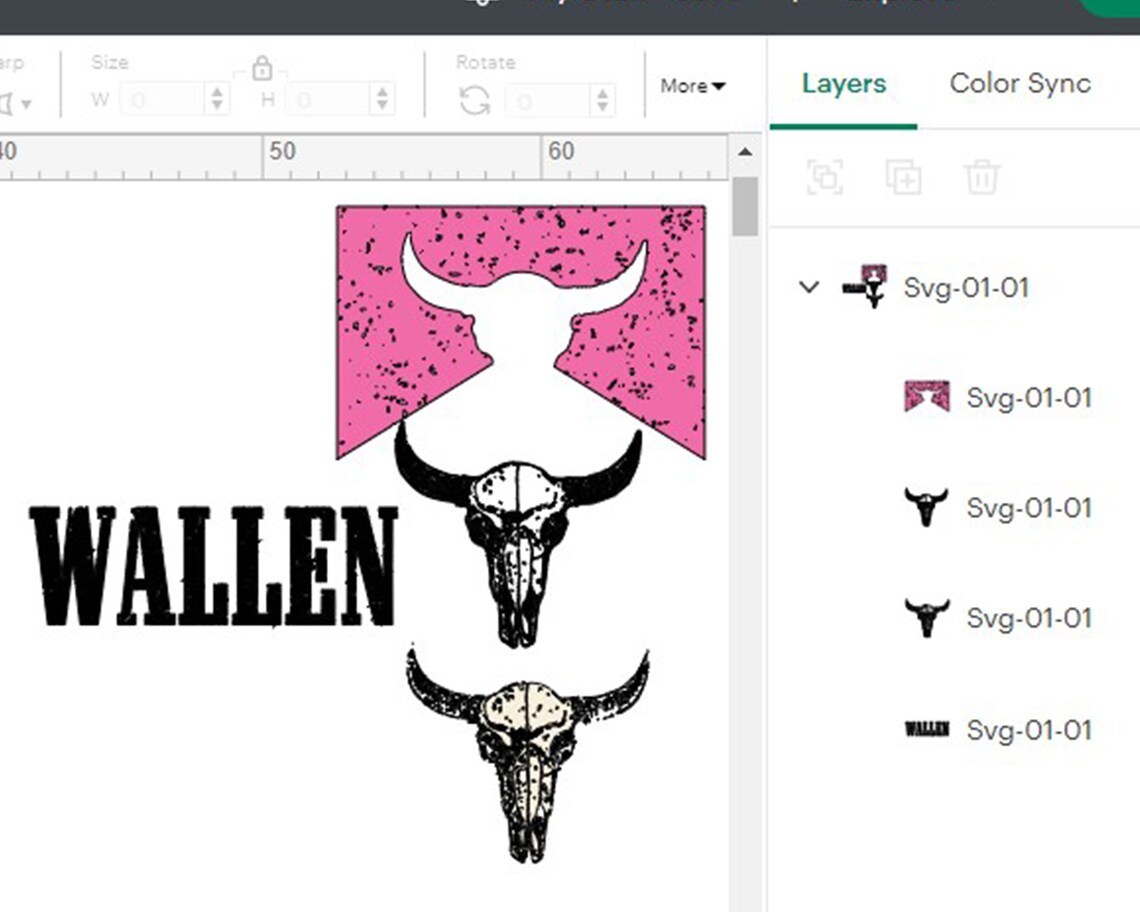1140x912 pixels.
Task: Click the pink skull banner layer thumbnail
Action: (x=925, y=397)
